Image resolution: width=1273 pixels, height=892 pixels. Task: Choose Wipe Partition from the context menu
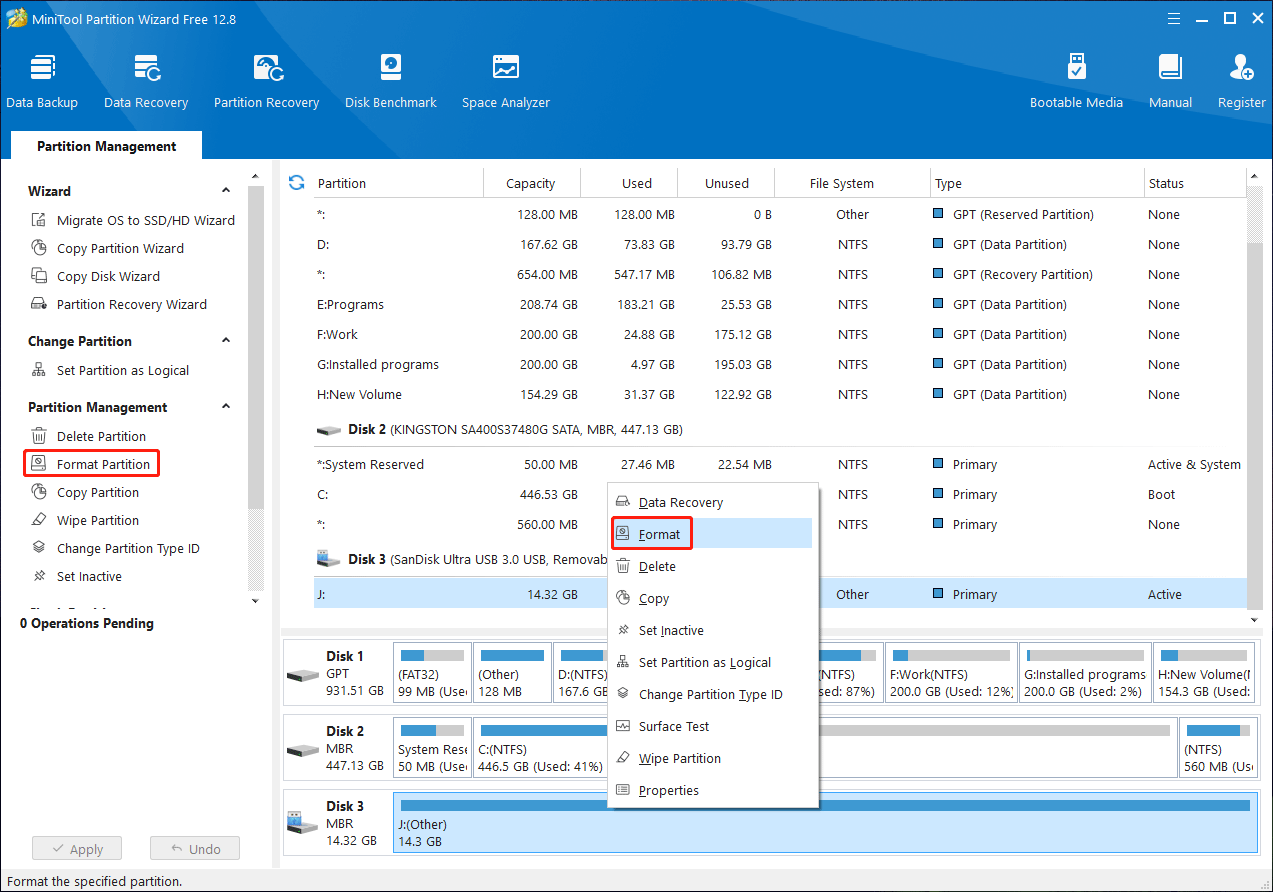click(713, 758)
